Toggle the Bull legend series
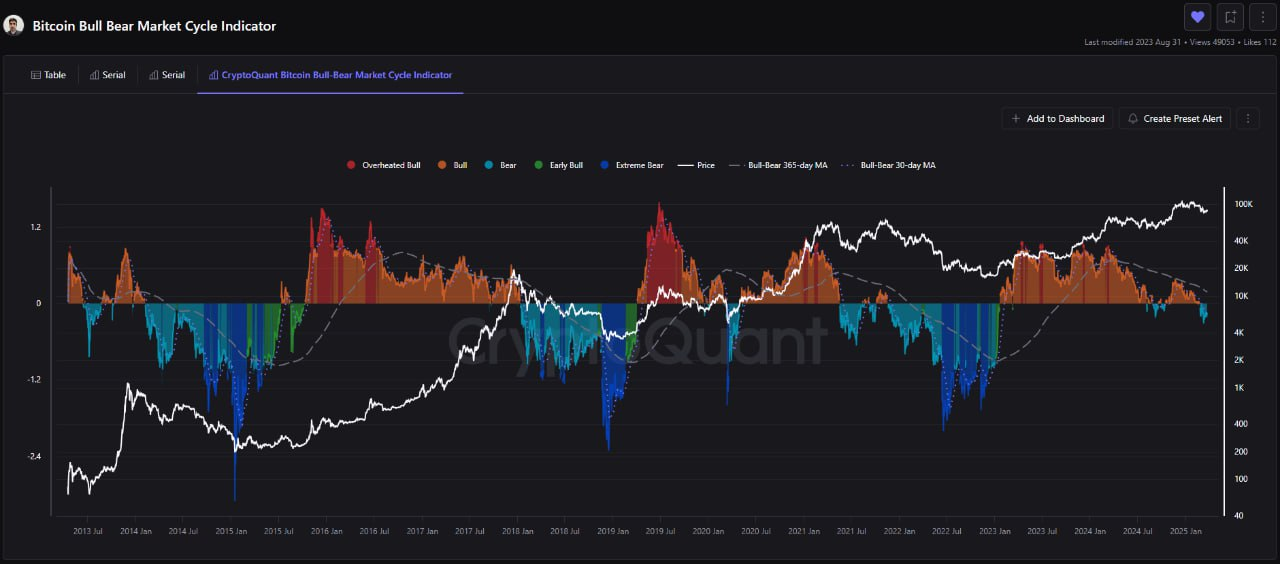 (452, 165)
